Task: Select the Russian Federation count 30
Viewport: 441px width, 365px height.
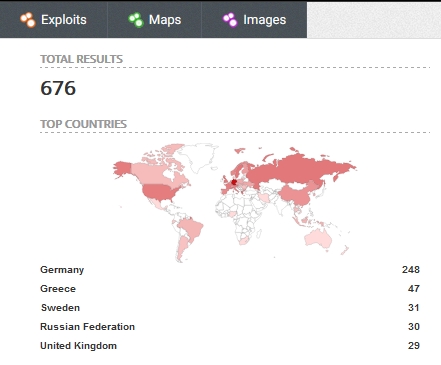Action: [414, 327]
